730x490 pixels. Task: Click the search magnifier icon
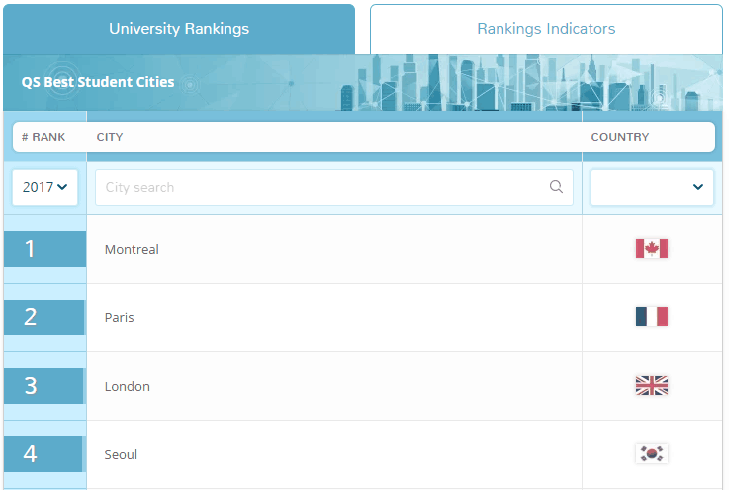pos(556,187)
